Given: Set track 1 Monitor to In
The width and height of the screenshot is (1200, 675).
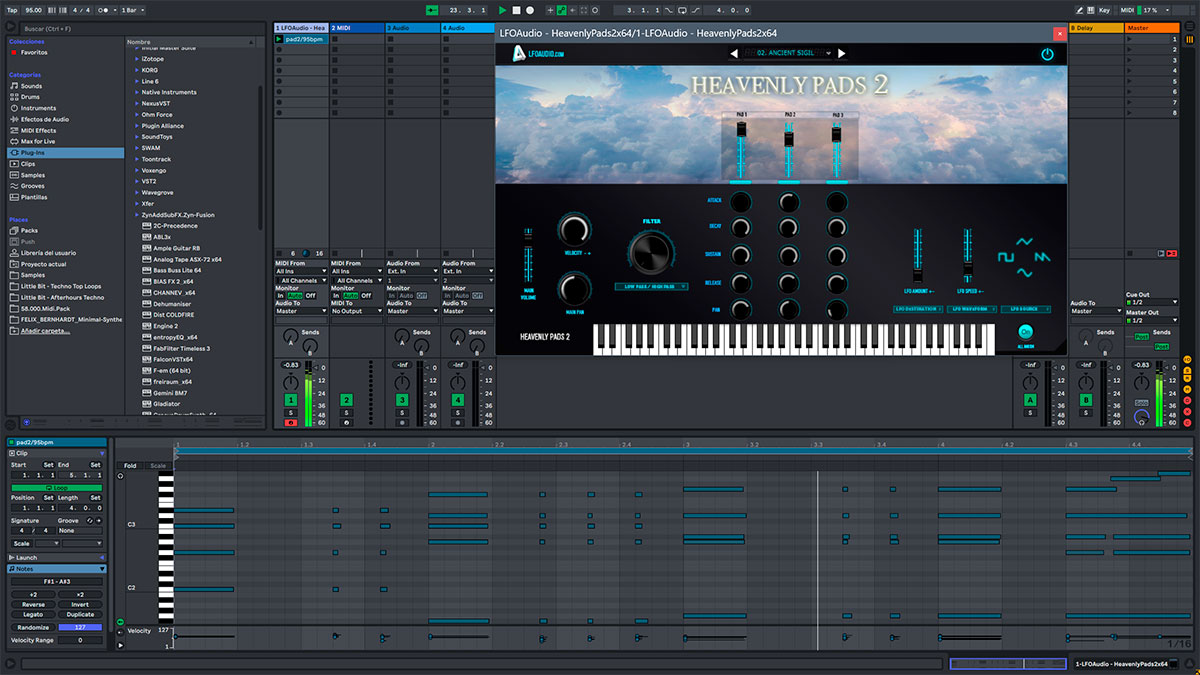Looking at the screenshot, I should (281, 295).
